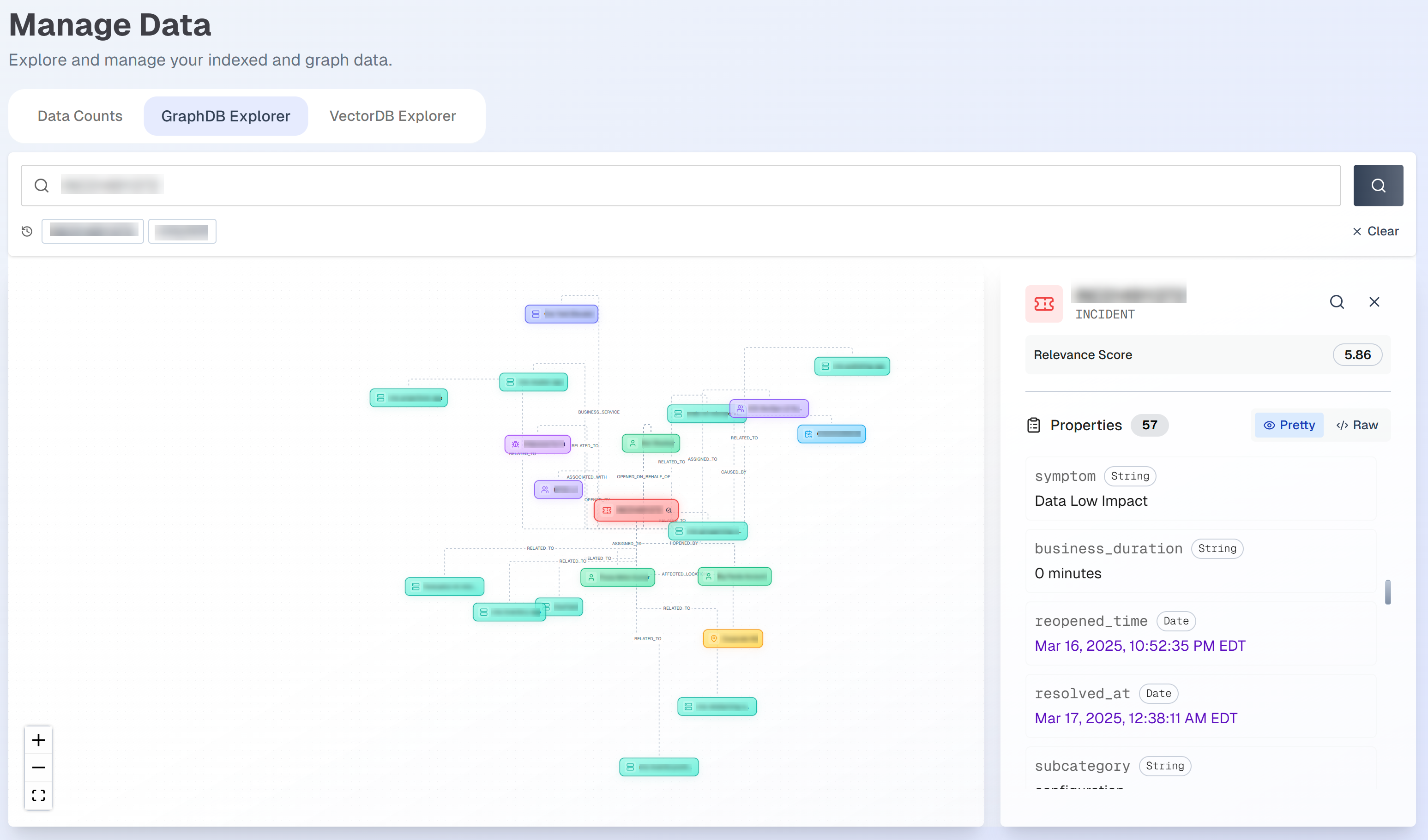Switch to the Data Counts tab
Viewport: 1428px width, 840px height.
79,115
